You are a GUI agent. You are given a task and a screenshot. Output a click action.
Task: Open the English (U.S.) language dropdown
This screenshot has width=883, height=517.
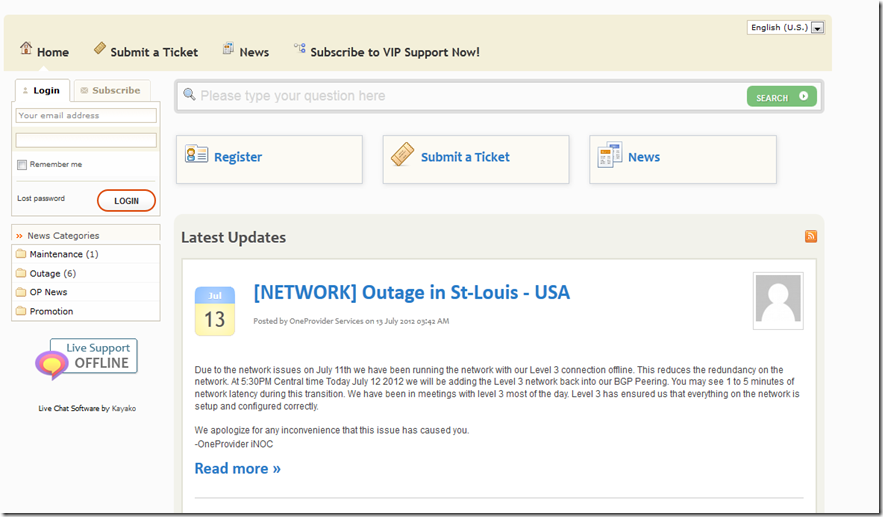coord(786,27)
